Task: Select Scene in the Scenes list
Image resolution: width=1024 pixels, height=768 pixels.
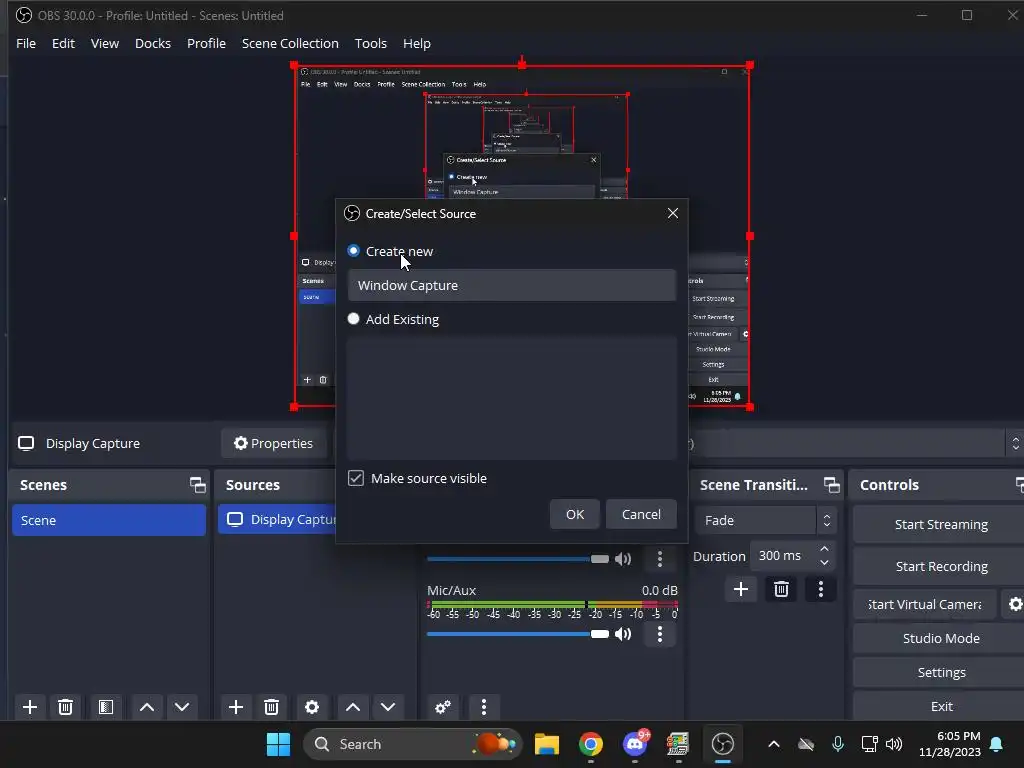Action: [109, 520]
